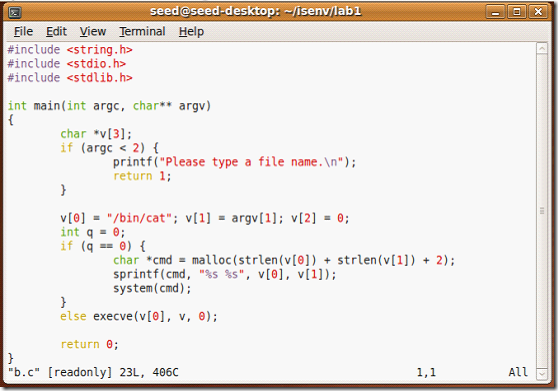Click the 'if (q == 0) {' line
Screen dimensions: 558x391
point(103,246)
